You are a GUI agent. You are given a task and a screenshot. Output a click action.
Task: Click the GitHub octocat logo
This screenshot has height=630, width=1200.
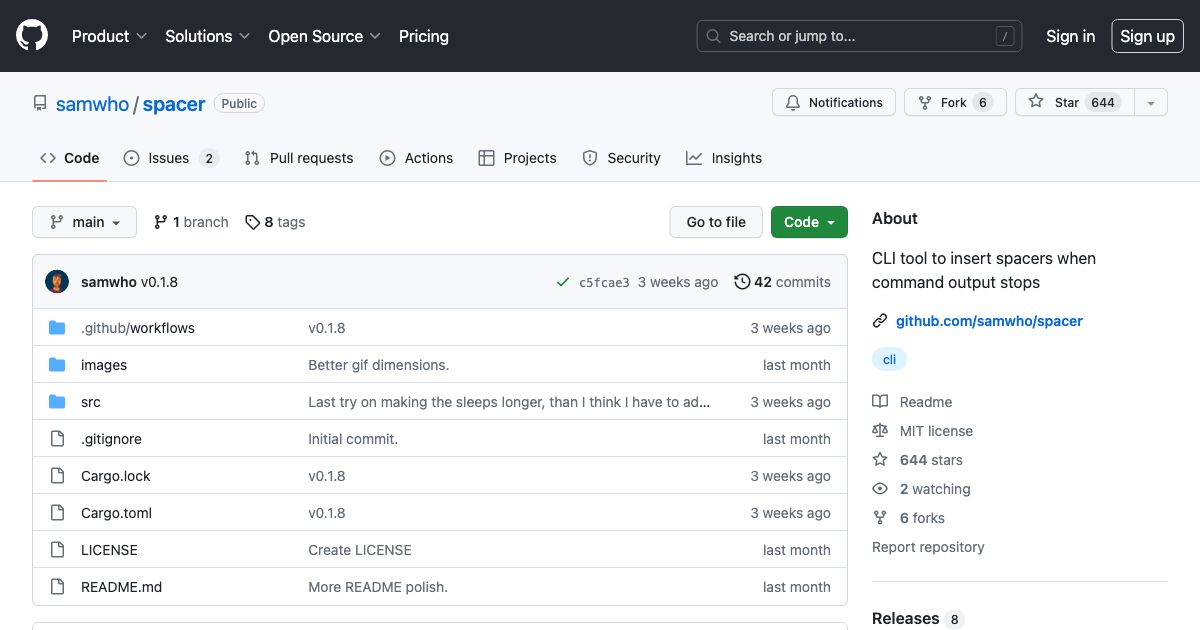[x=31, y=35]
